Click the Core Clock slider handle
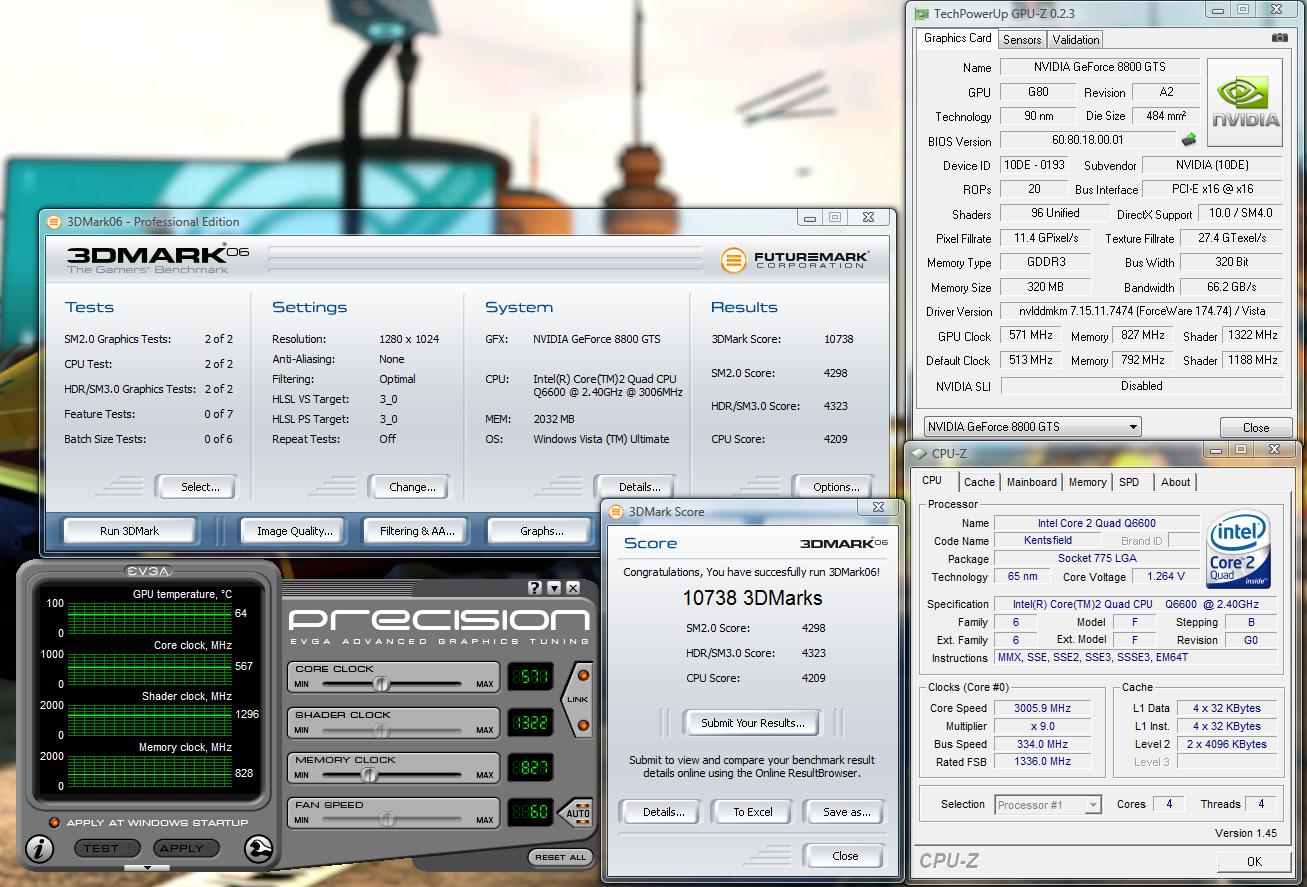 tap(380, 684)
